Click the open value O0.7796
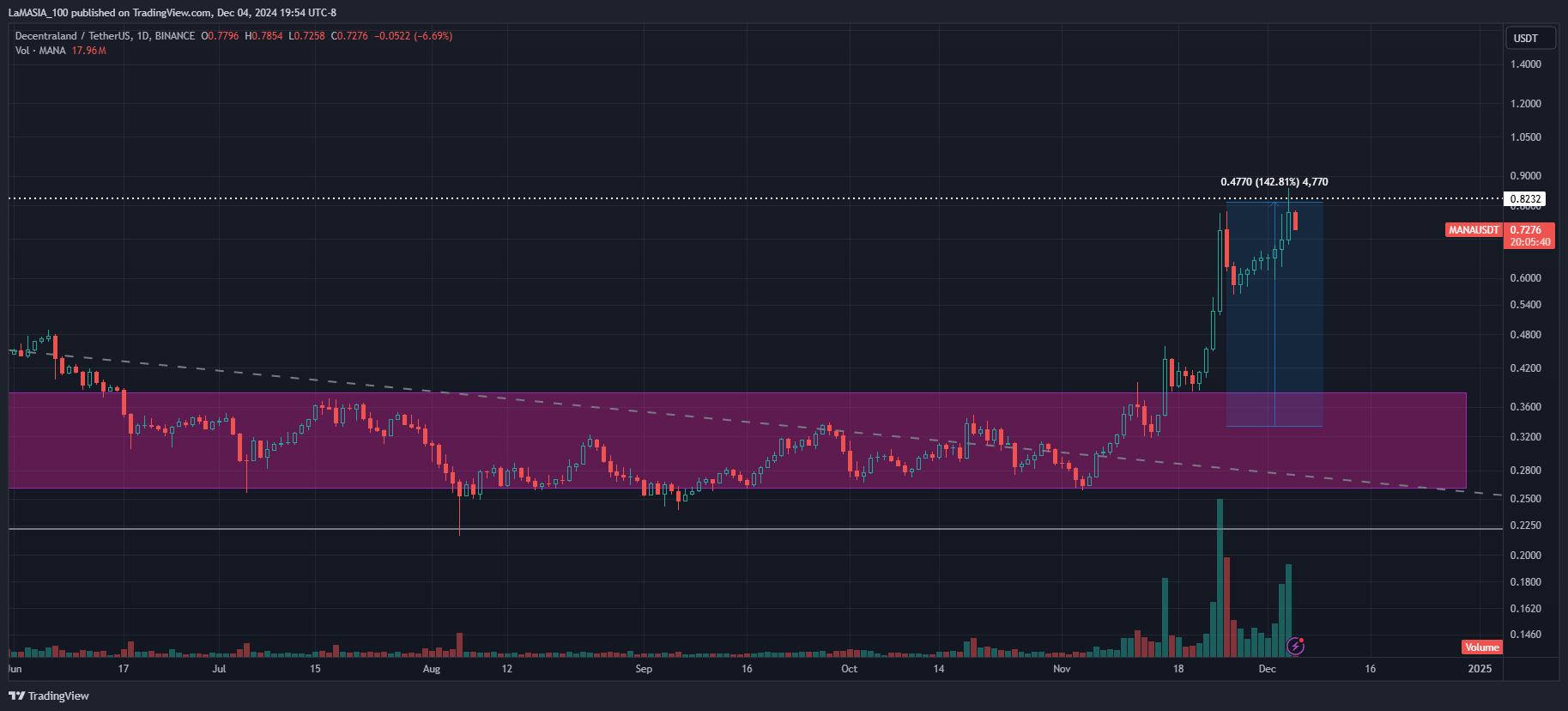The width and height of the screenshot is (1568, 711). point(220,36)
